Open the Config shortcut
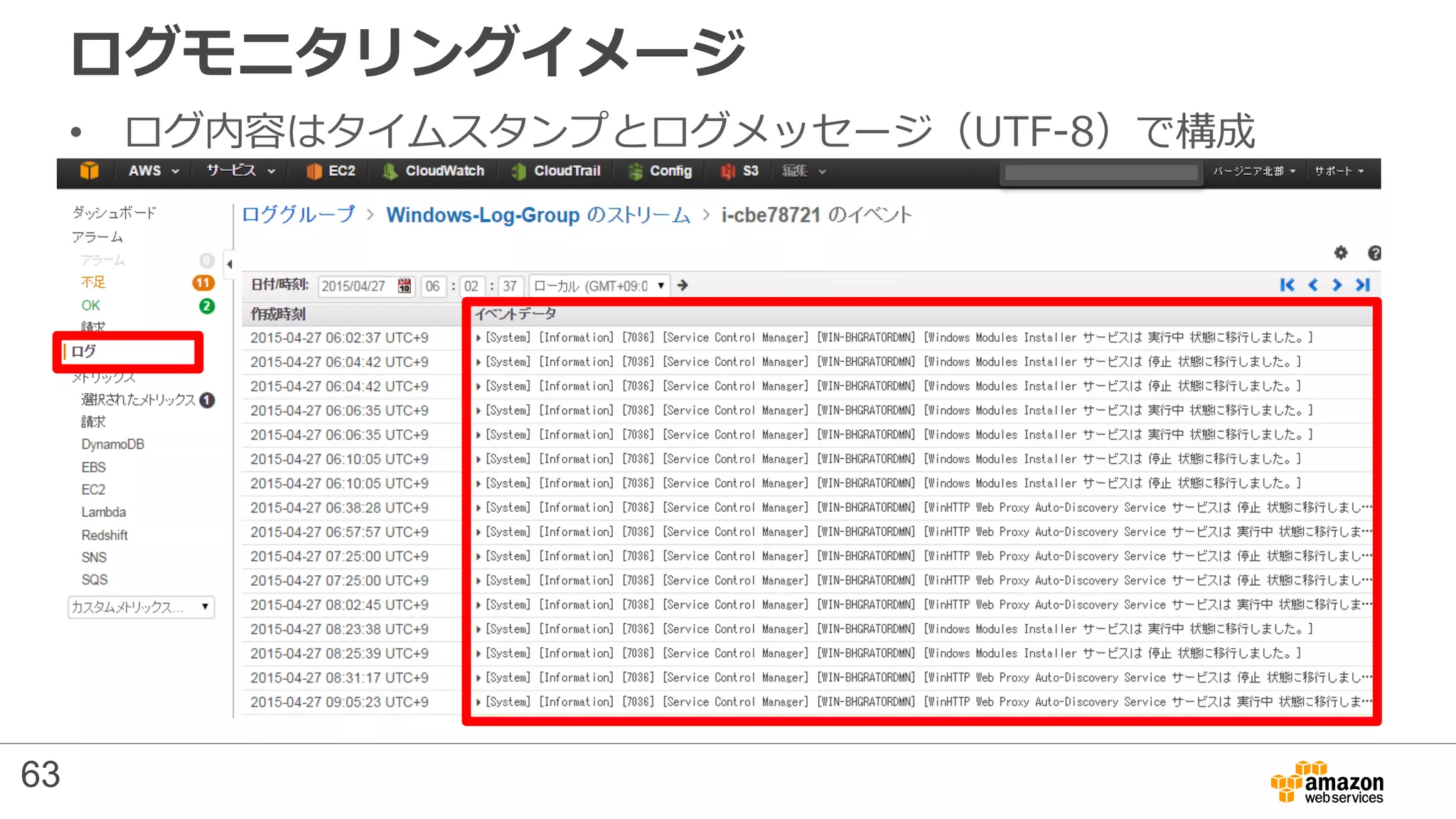The height and width of the screenshot is (819, 1456). (660, 171)
